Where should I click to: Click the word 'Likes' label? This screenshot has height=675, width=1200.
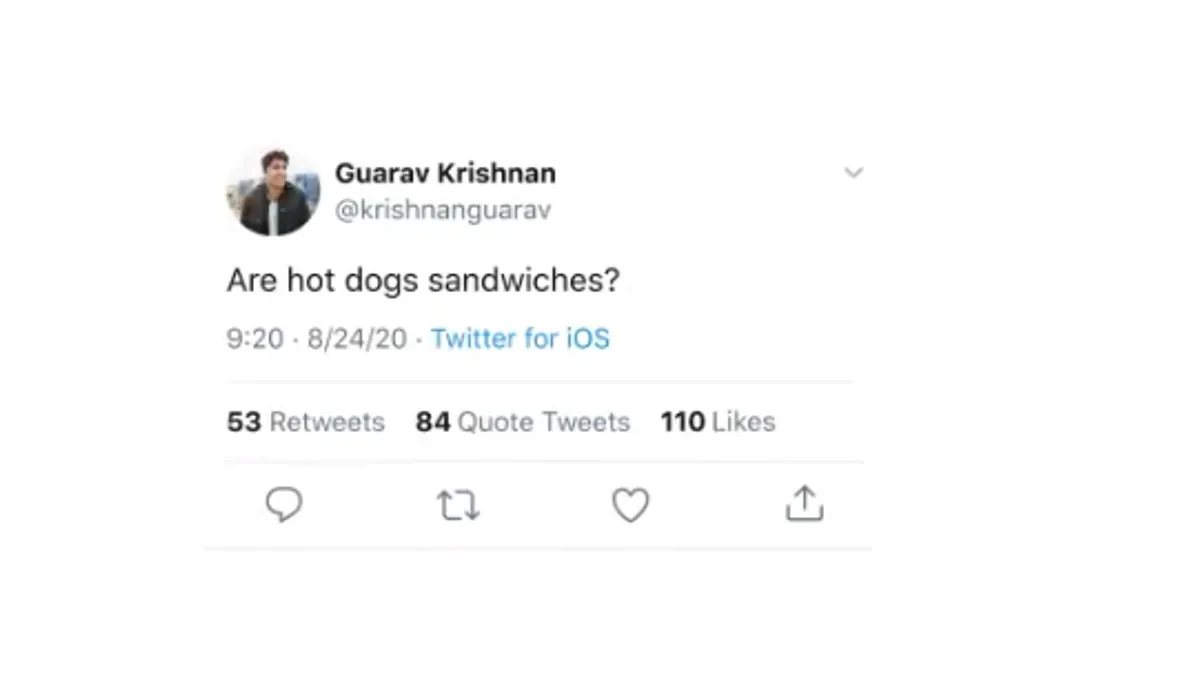744,422
